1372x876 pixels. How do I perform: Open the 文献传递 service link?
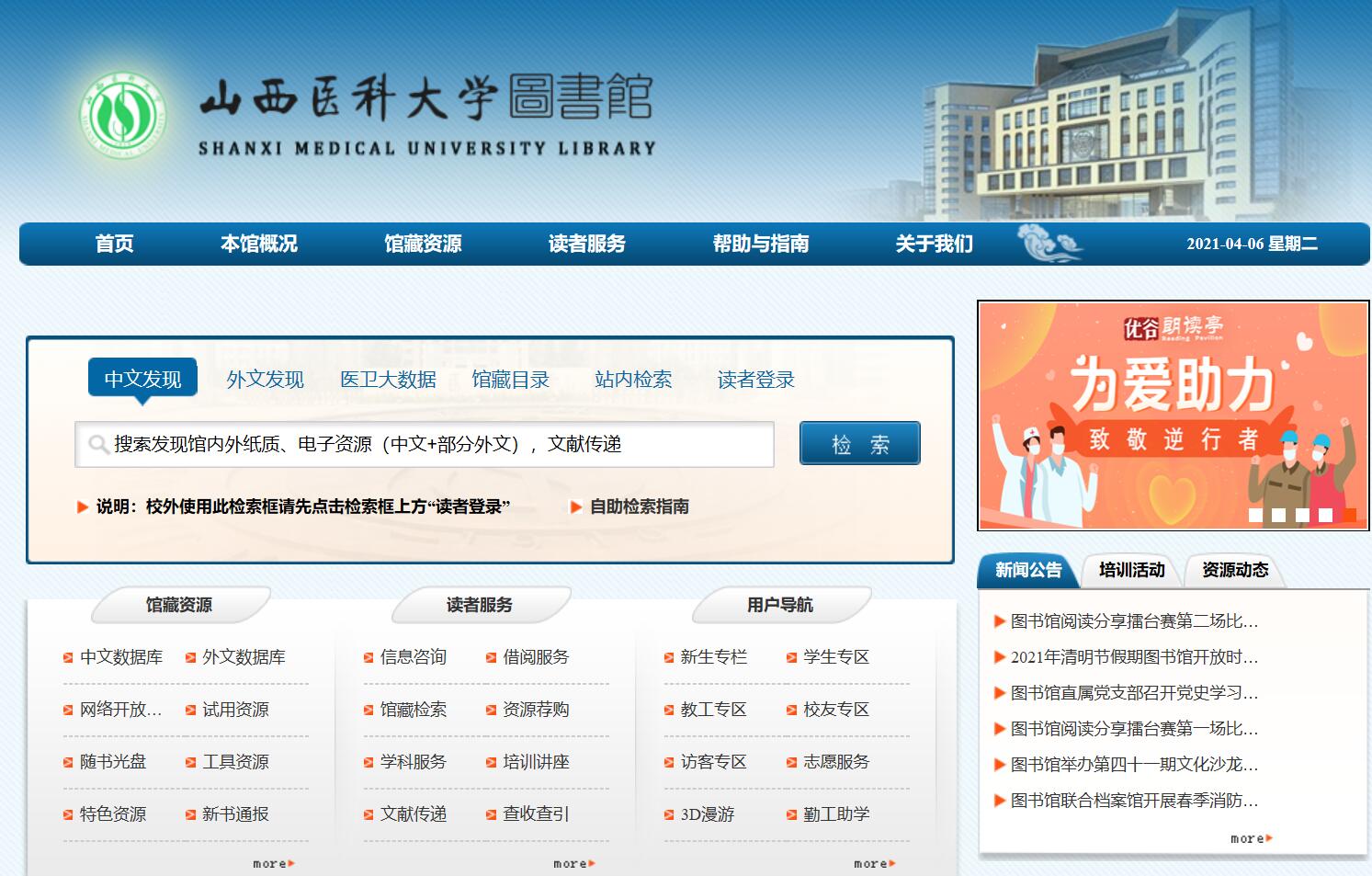[413, 814]
